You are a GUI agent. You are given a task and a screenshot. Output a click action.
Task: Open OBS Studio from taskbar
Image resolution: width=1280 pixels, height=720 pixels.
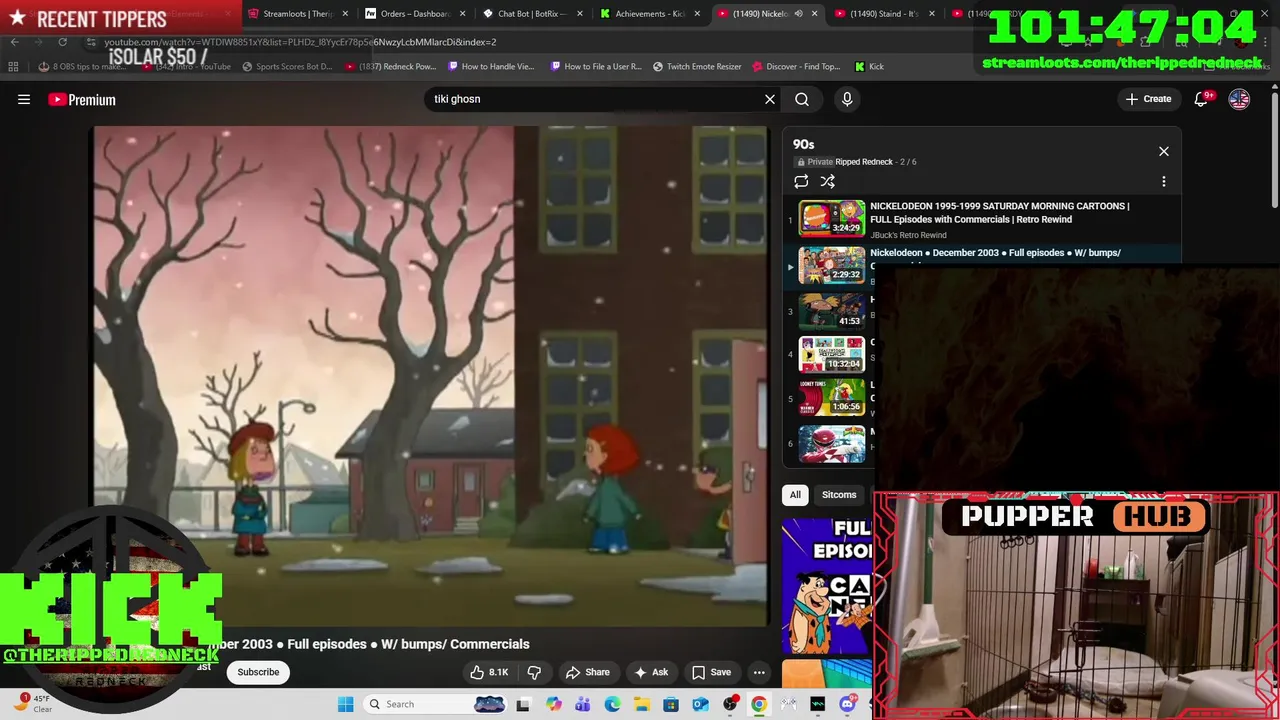click(730, 704)
